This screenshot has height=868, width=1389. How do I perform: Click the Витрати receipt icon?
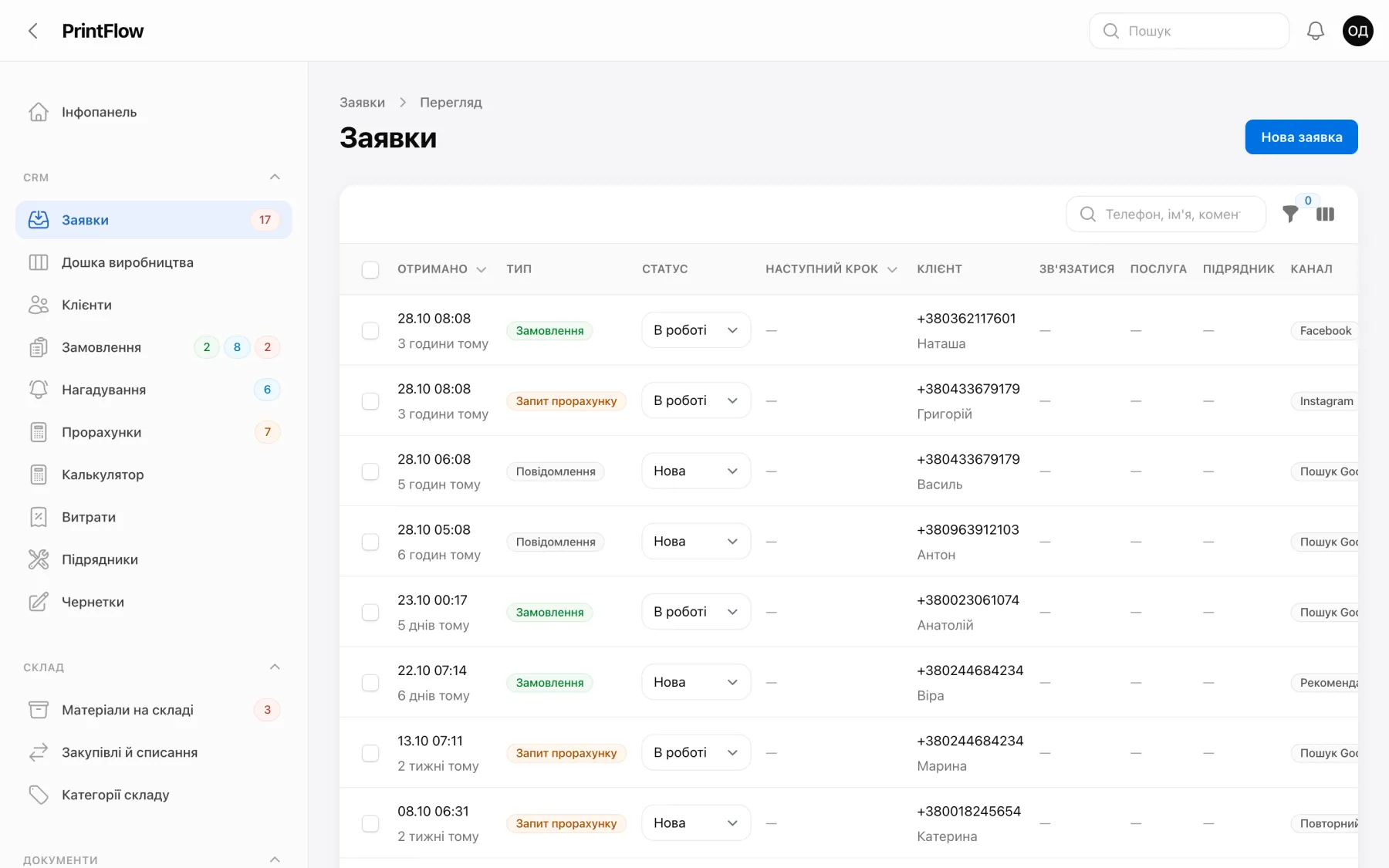[x=39, y=517]
